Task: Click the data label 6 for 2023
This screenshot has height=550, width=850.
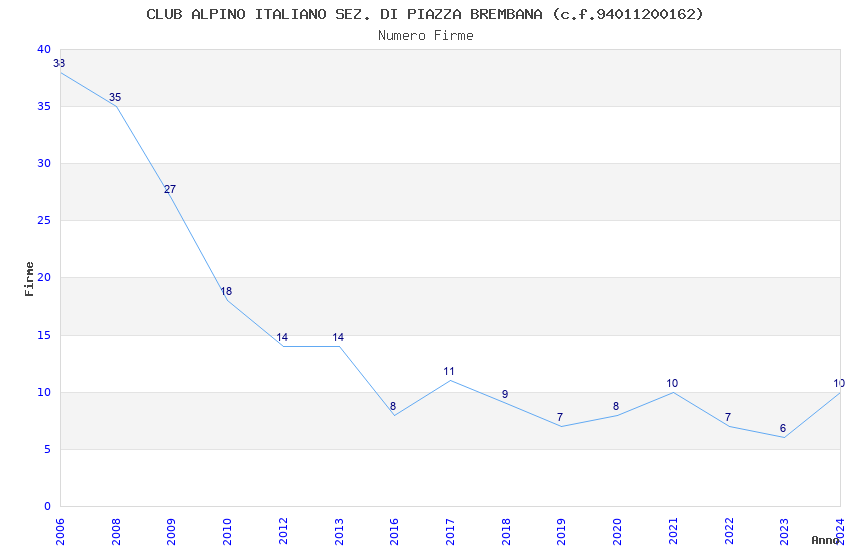Action: click(783, 429)
